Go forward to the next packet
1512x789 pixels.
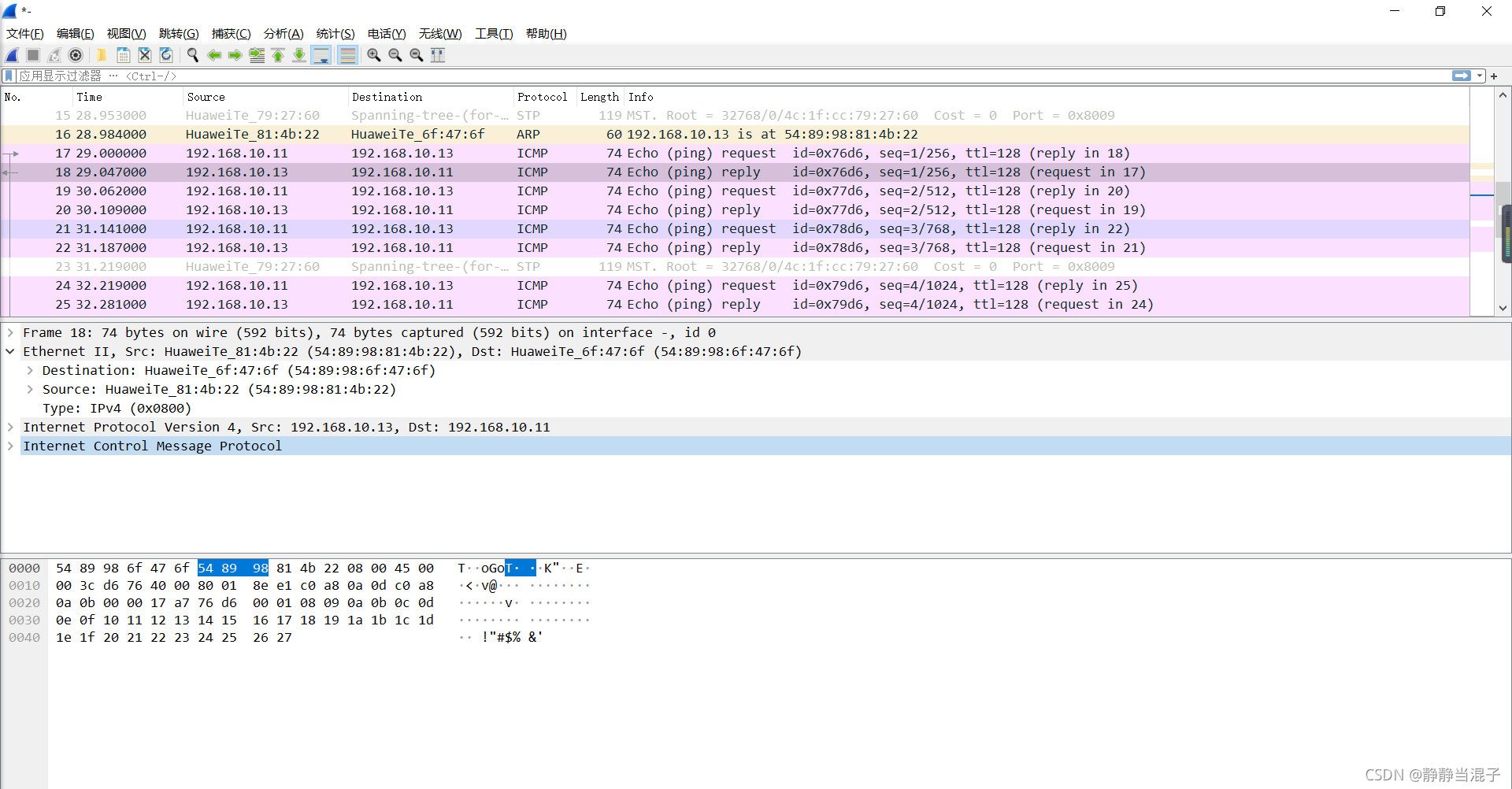pyautogui.click(x=235, y=55)
